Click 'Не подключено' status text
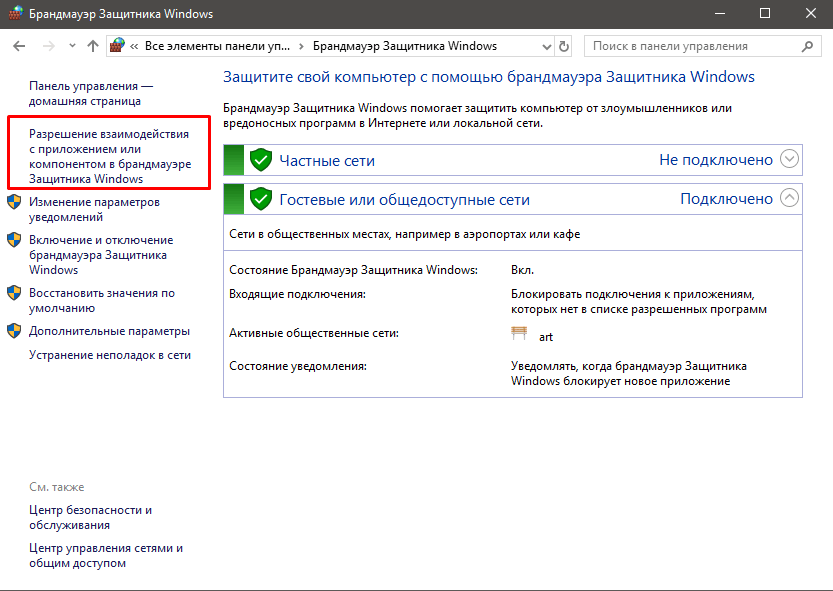 [716, 159]
